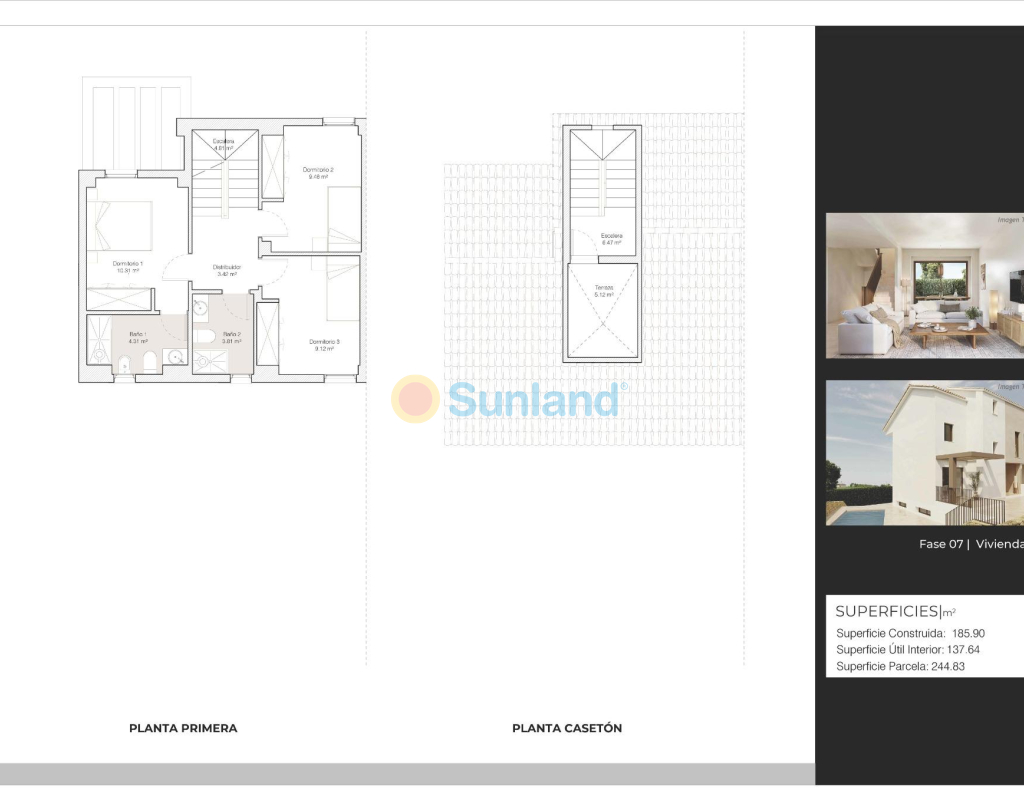Select the Dormitorio 2 room label

pyautogui.click(x=318, y=171)
